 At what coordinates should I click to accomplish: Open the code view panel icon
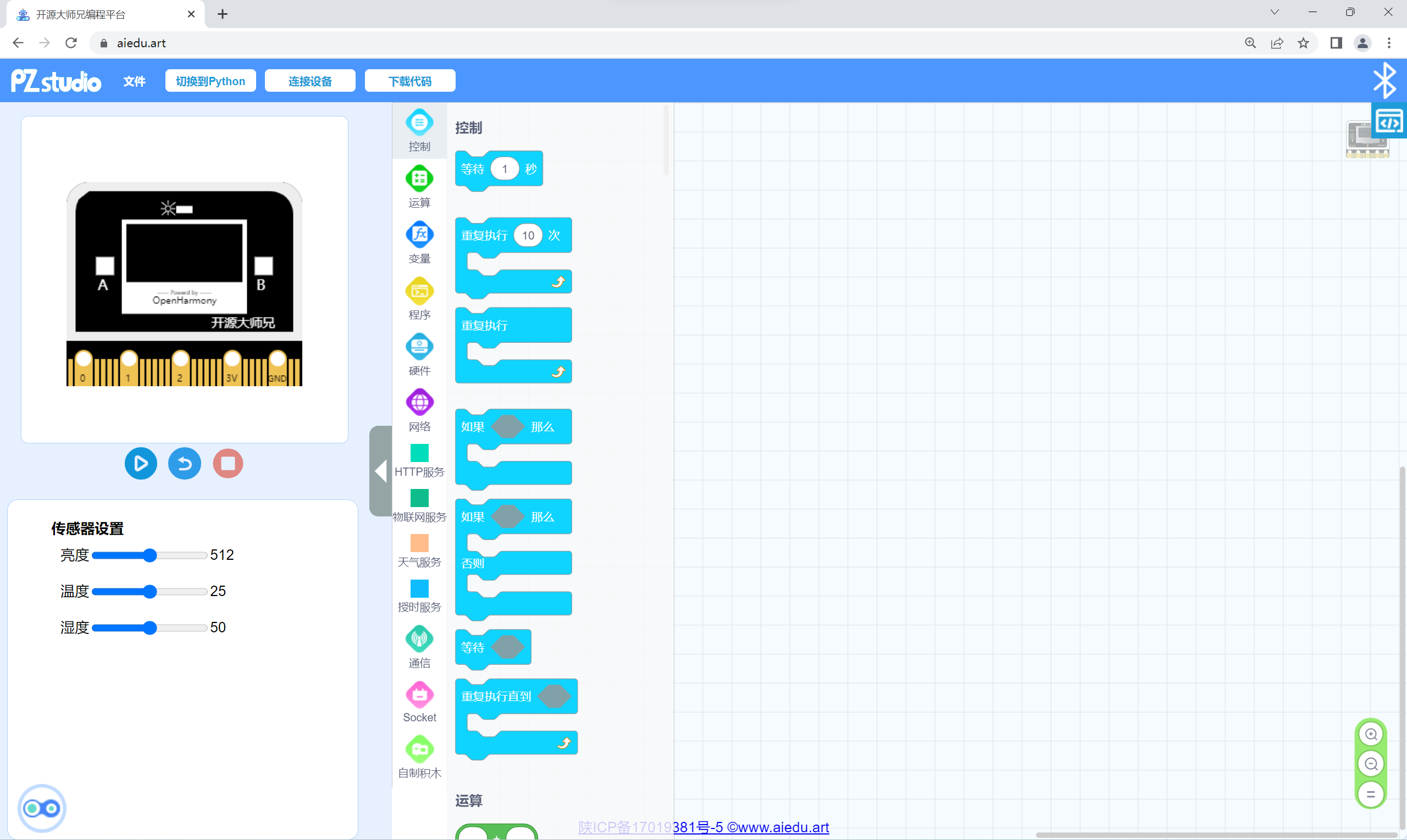click(x=1389, y=121)
